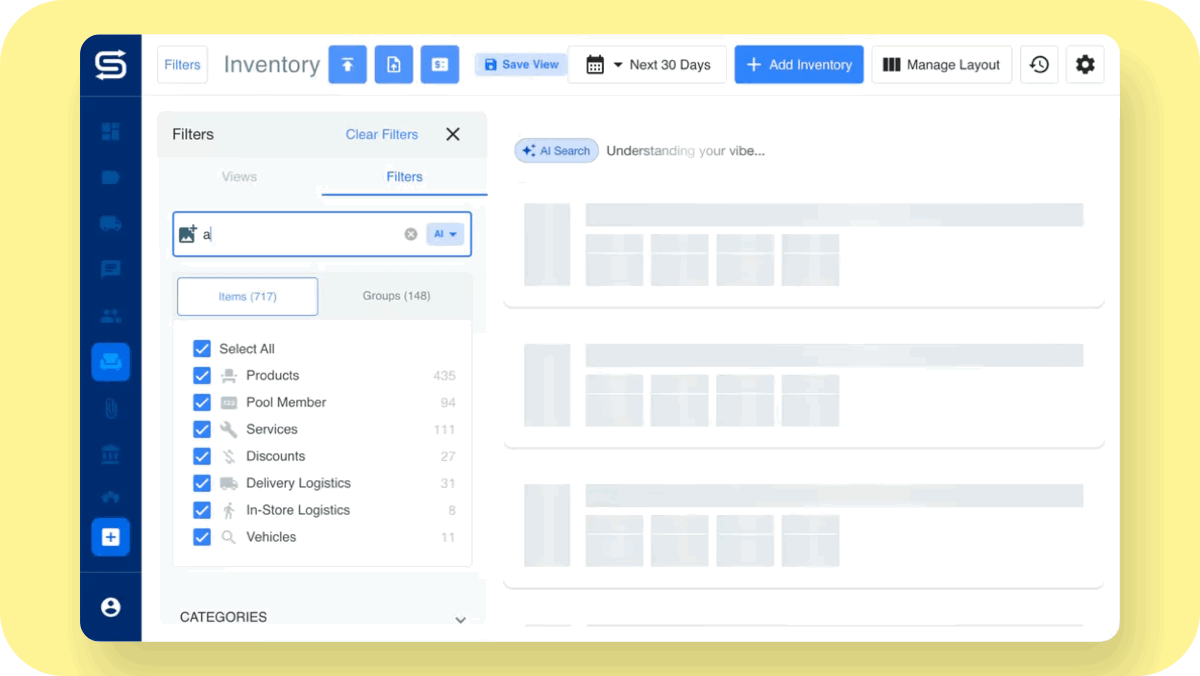This screenshot has height=676, width=1200.
Task: Open the delivery truck icon in the sidebar
Action: (x=110, y=223)
